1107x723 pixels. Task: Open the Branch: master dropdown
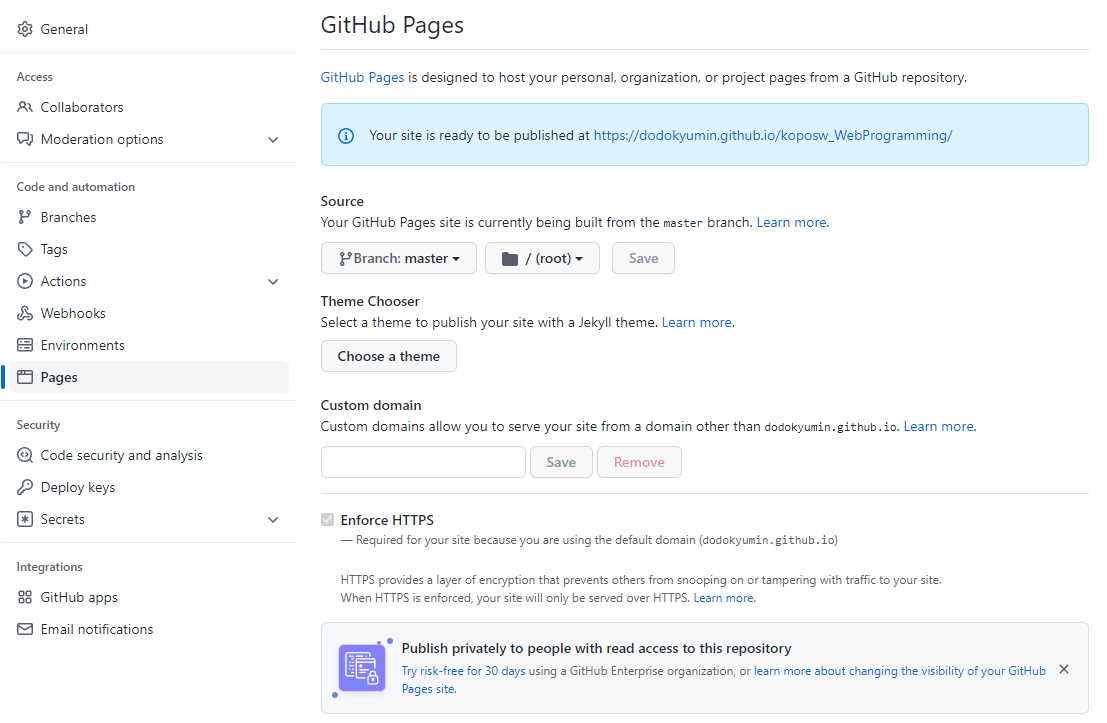399,258
